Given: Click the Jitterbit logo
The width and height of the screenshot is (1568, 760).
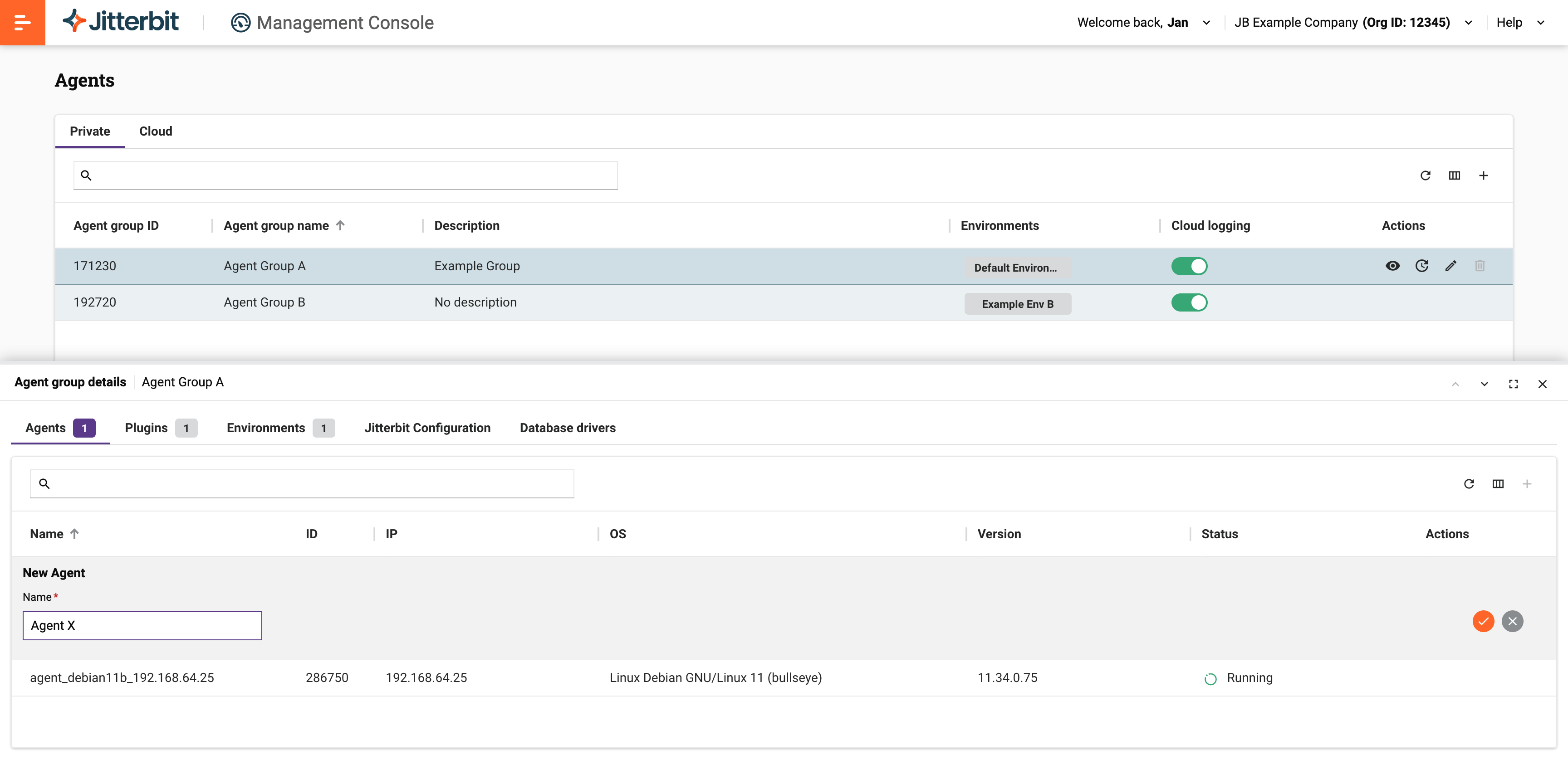Looking at the screenshot, I should tap(121, 21).
